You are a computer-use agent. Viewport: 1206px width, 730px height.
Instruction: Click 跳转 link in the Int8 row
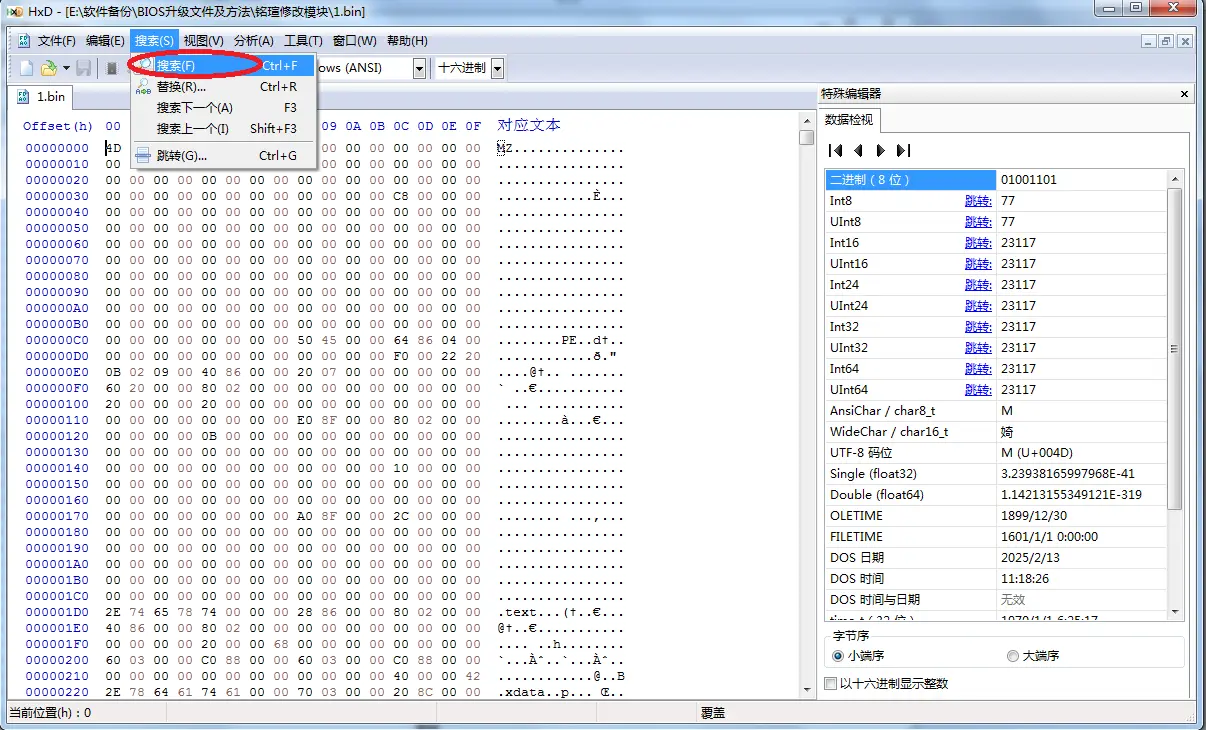point(978,201)
